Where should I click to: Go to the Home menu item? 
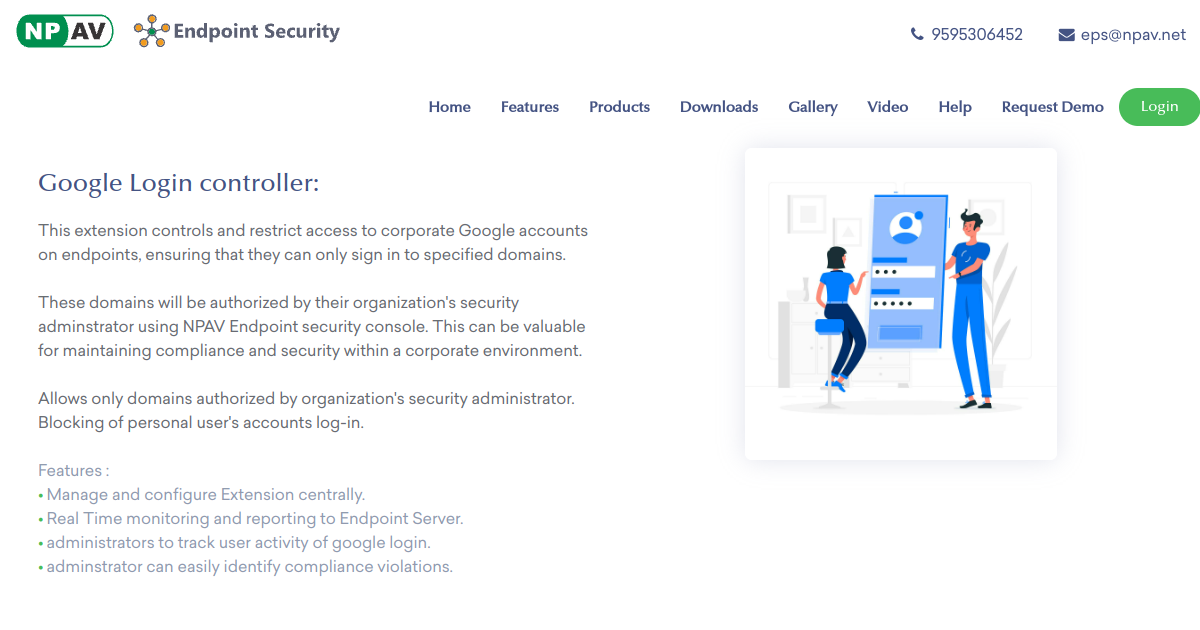[450, 107]
